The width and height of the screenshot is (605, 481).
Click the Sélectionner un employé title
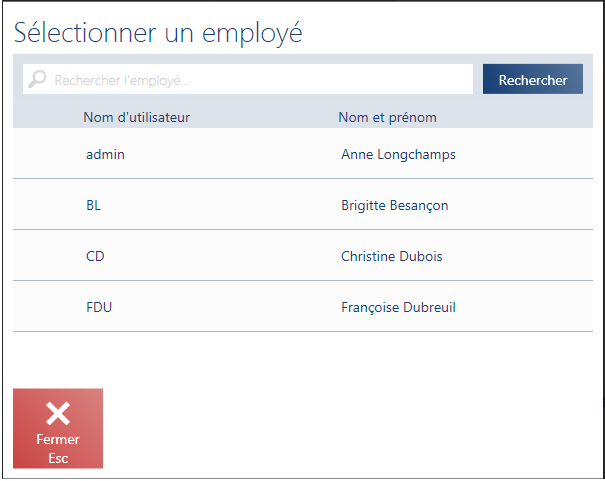(x=158, y=34)
